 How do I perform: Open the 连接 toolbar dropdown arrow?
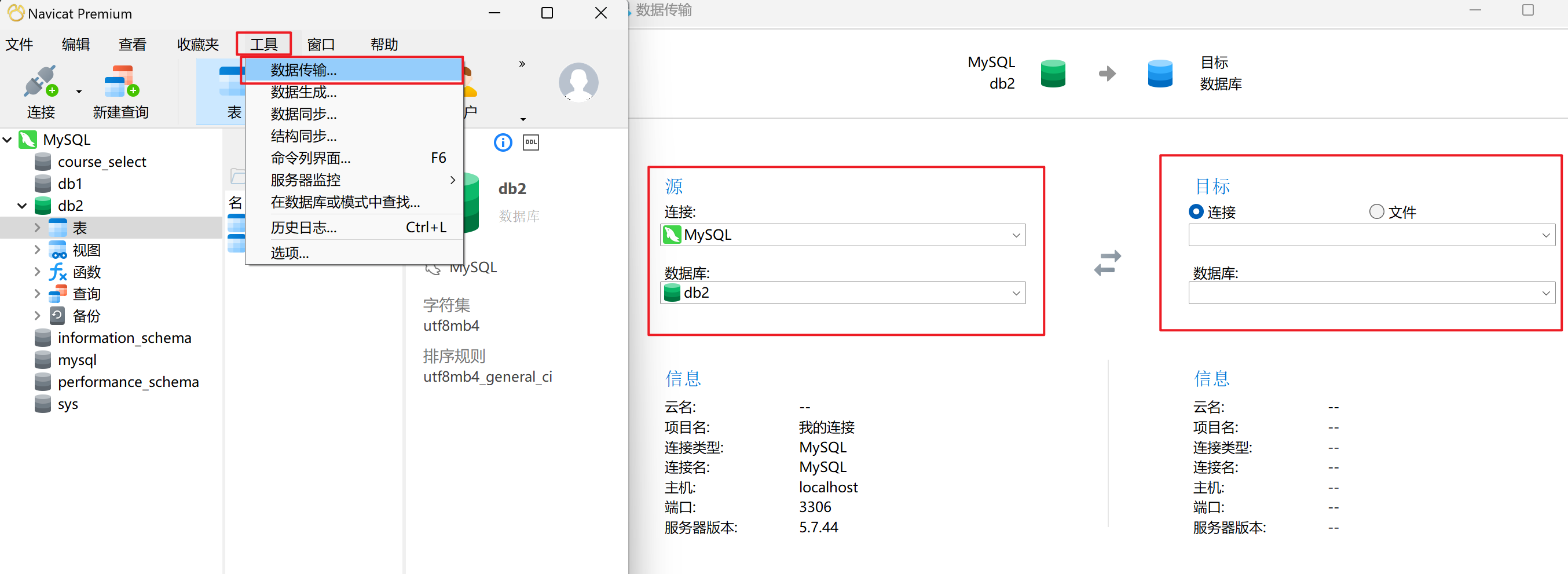click(79, 92)
